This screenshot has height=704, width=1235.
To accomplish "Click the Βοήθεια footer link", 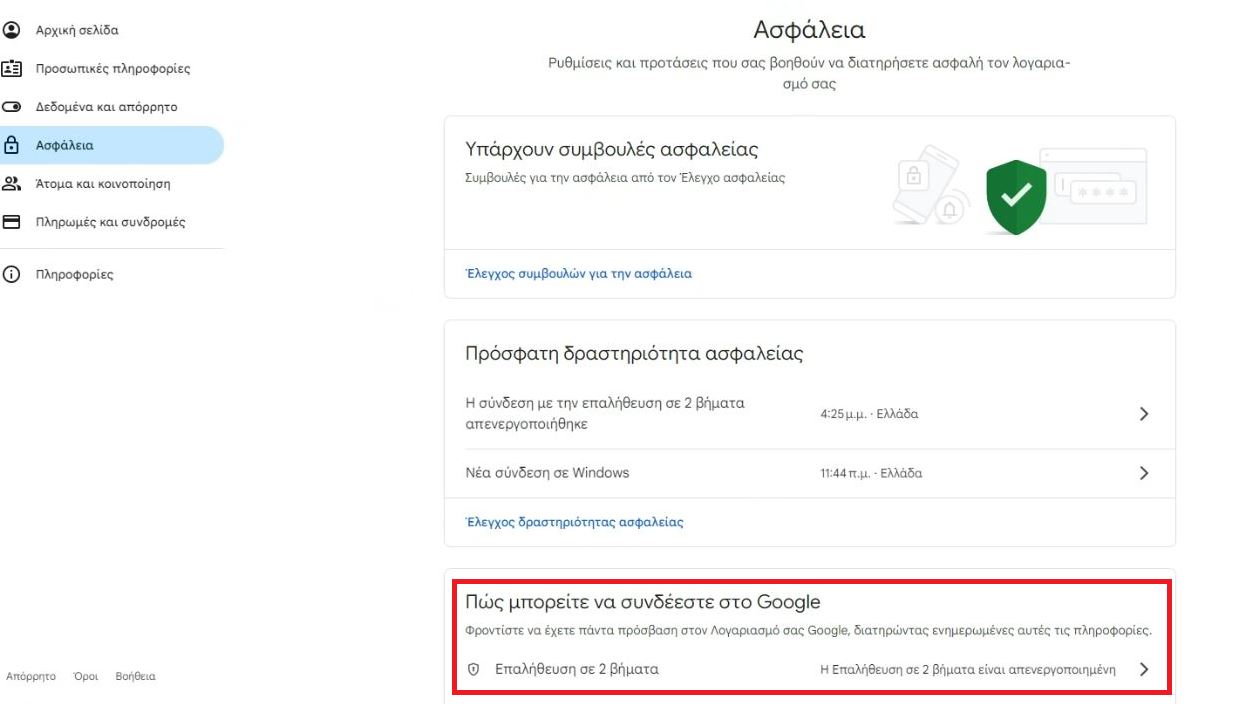I will [135, 676].
